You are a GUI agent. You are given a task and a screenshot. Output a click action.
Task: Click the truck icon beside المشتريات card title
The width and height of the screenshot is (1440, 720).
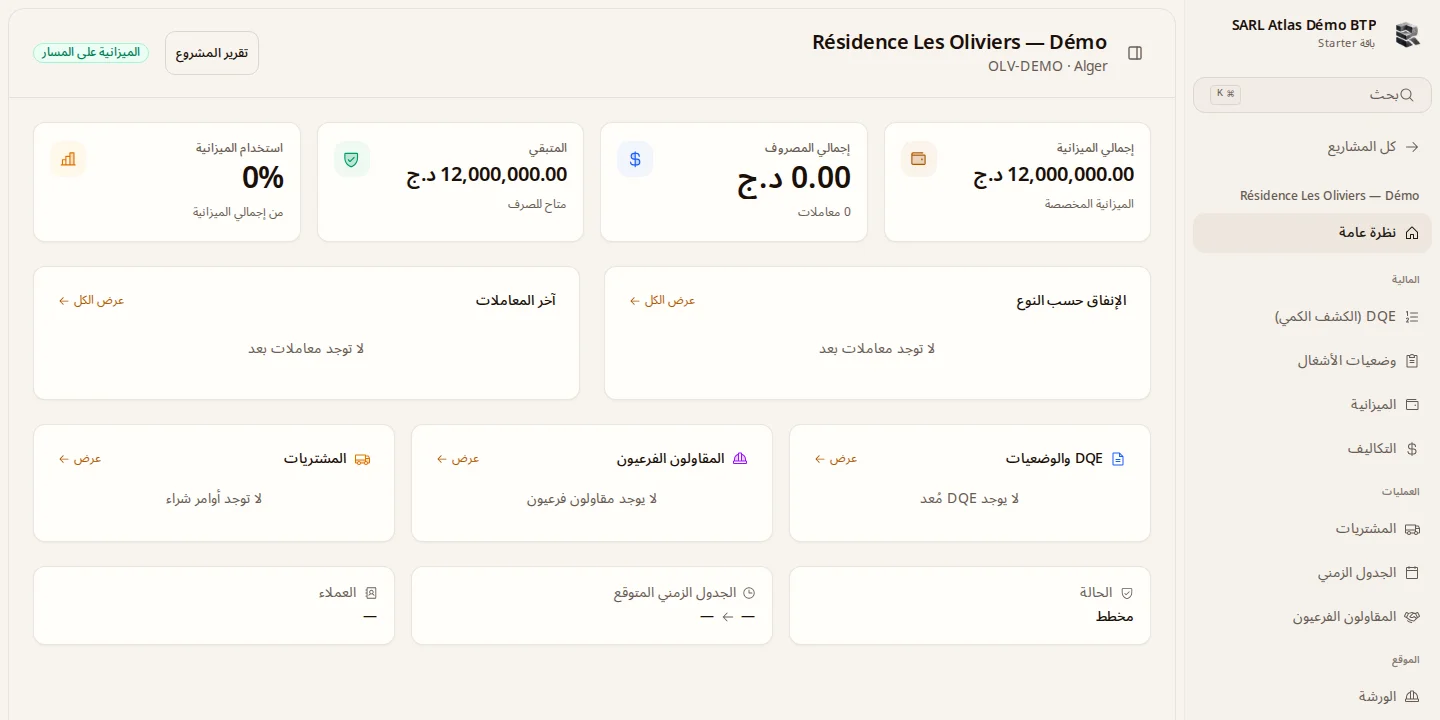point(362,459)
